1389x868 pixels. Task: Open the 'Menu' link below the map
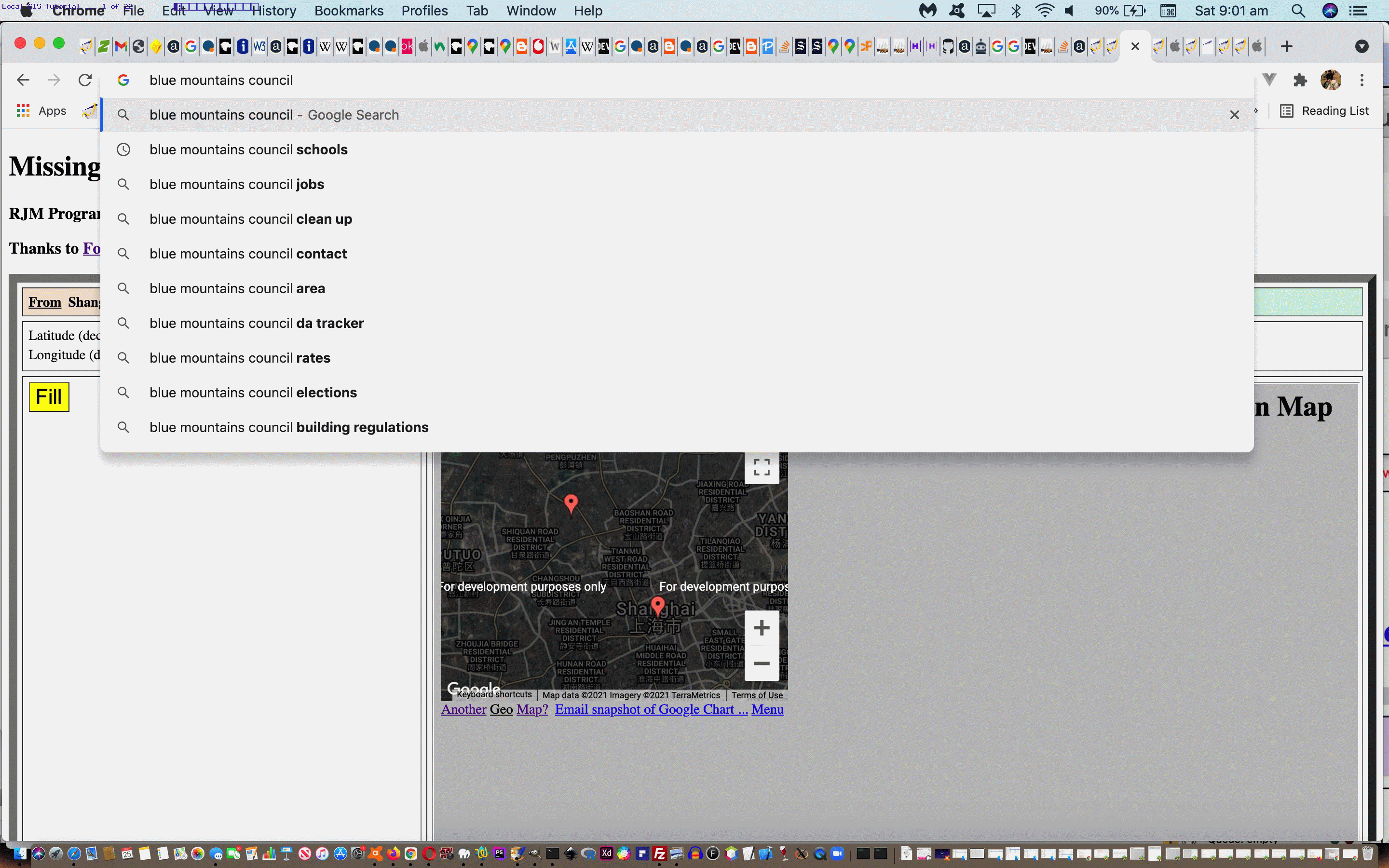[767, 709]
